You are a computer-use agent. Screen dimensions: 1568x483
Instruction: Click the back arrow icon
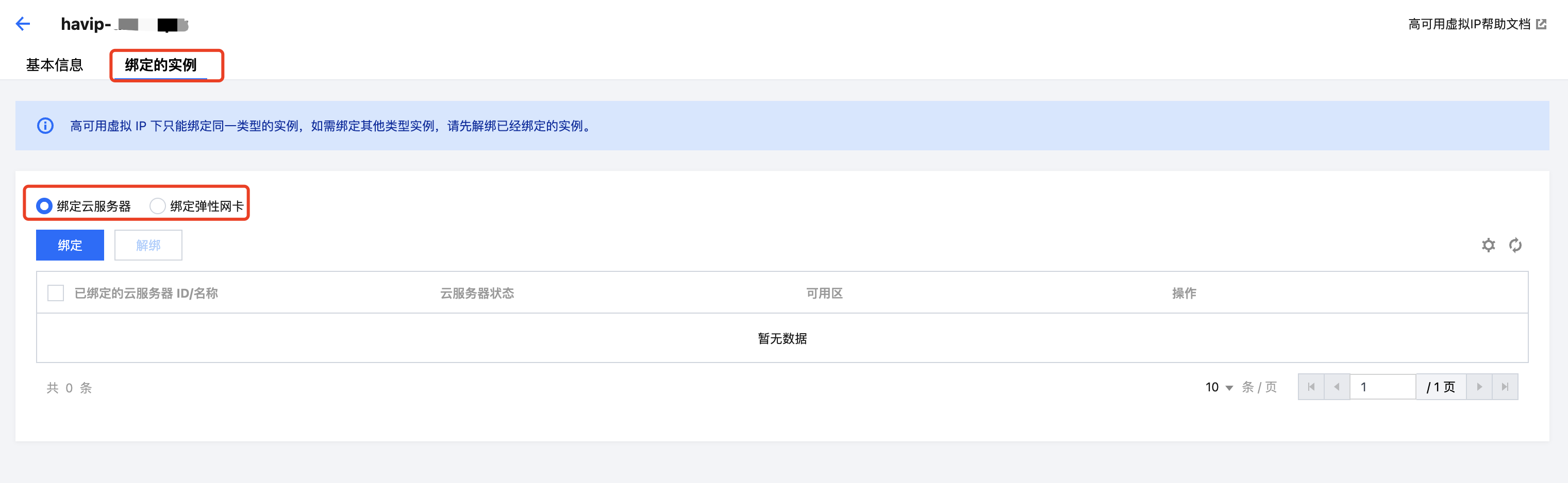[x=23, y=24]
